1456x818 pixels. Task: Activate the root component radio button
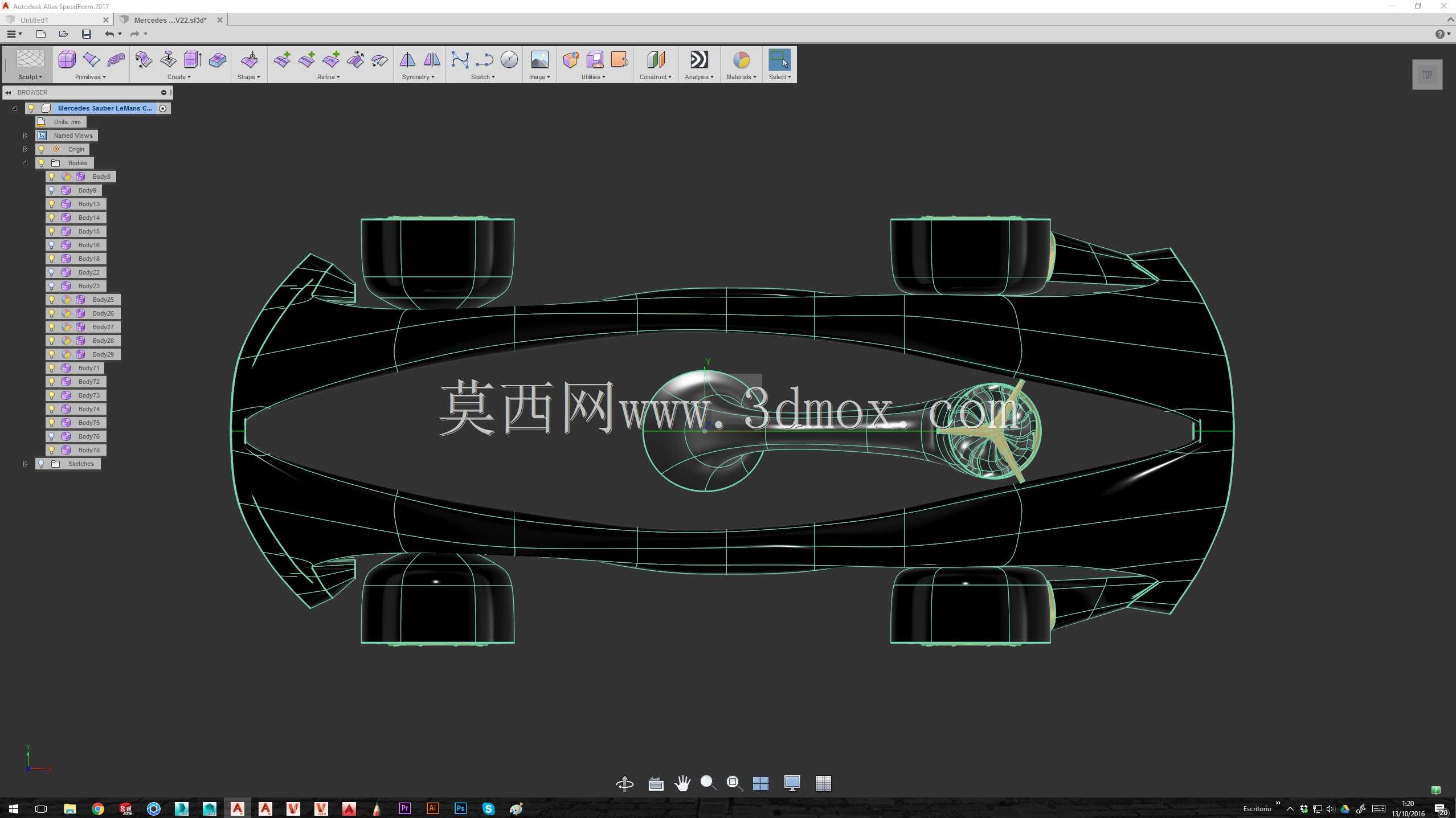[x=163, y=108]
